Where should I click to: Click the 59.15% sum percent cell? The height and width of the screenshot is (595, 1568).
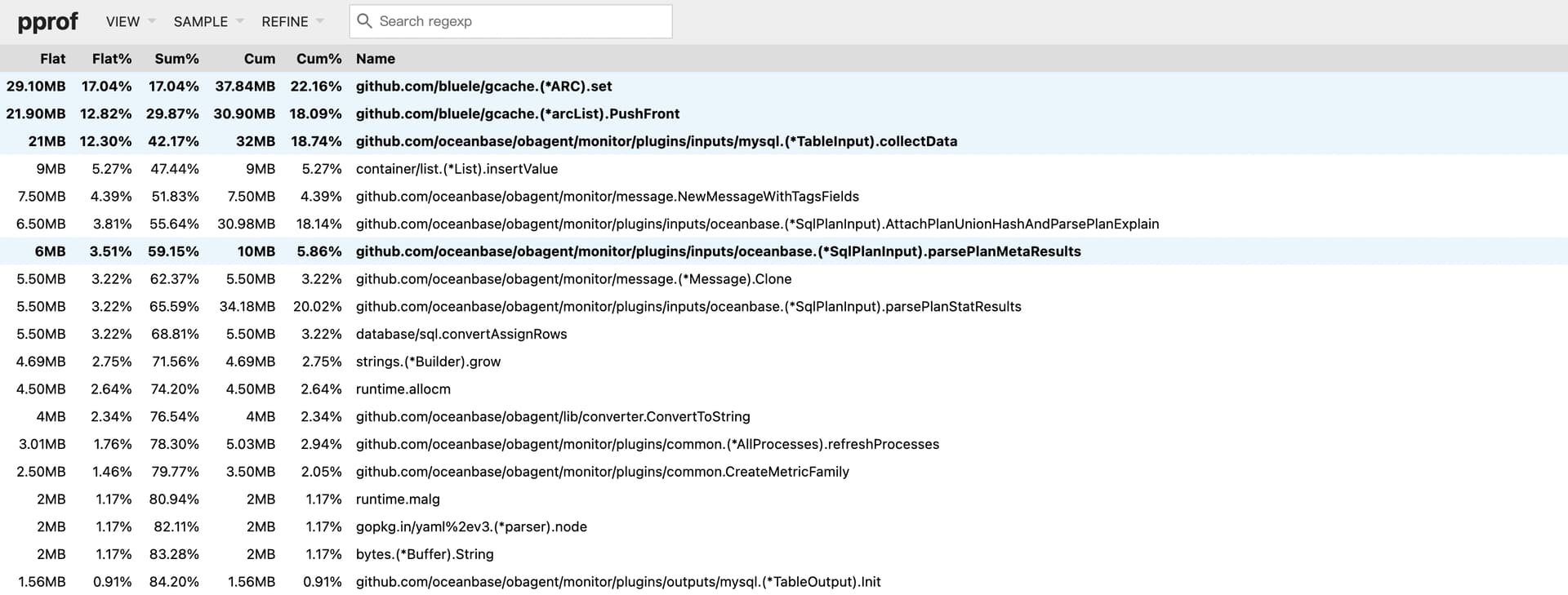pyautogui.click(x=173, y=251)
